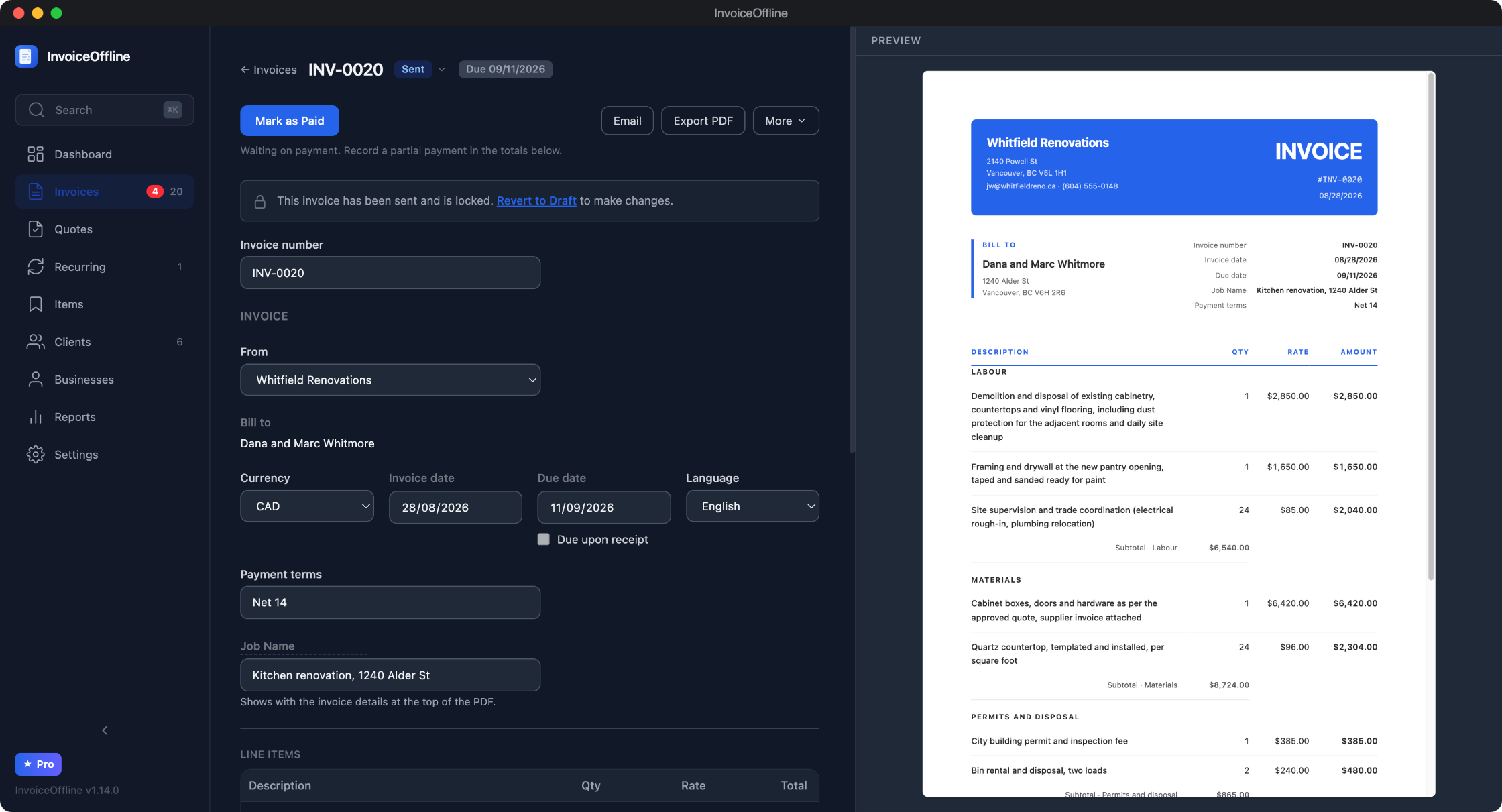Screen dimensions: 1502x812
Task: Click the Due date field
Action: (x=604, y=508)
